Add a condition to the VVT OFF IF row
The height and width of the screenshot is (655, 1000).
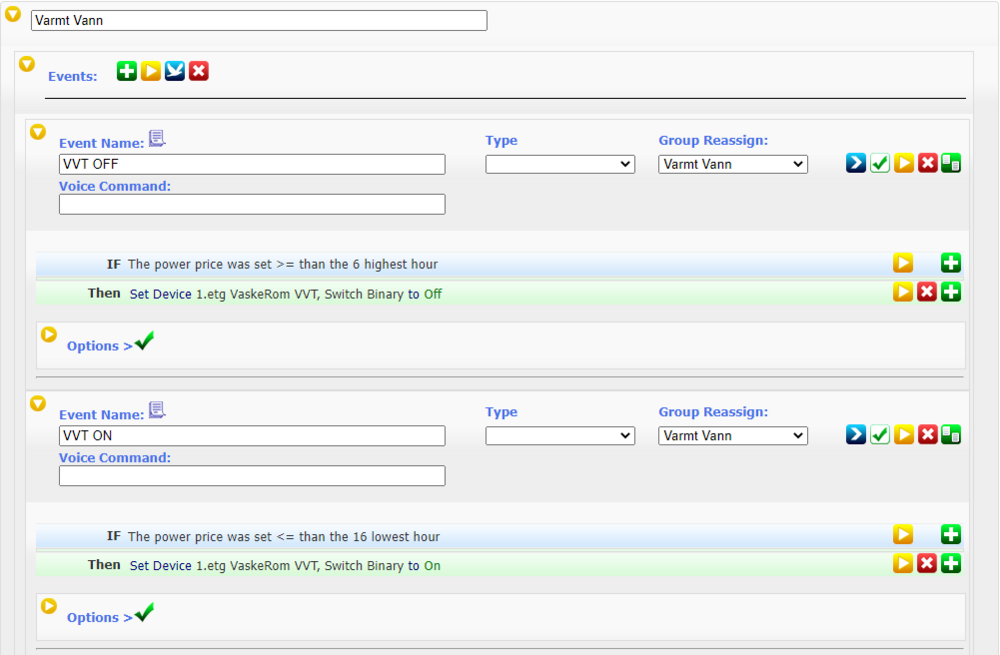pyautogui.click(x=951, y=263)
